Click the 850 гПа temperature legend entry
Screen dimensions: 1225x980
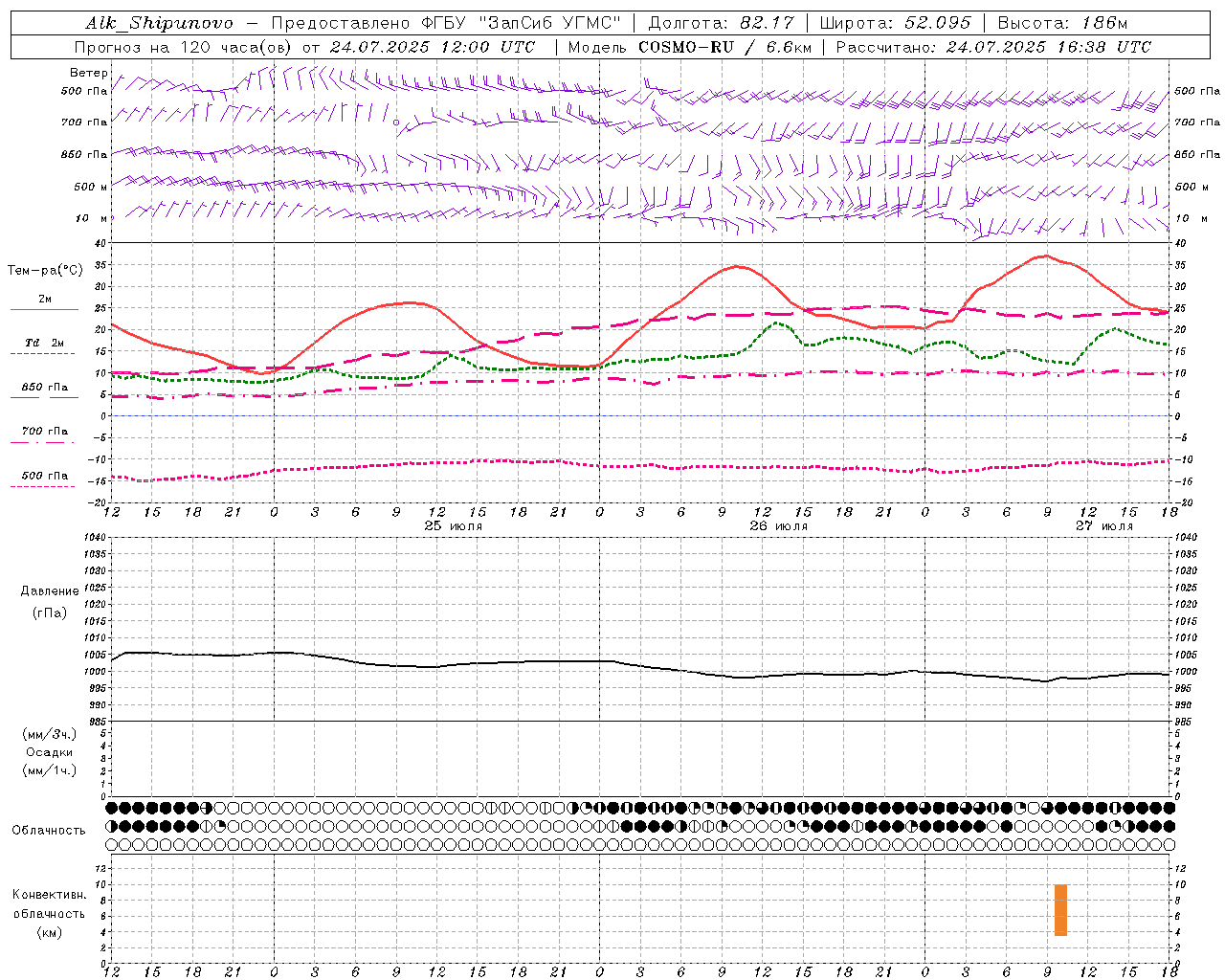(45, 388)
